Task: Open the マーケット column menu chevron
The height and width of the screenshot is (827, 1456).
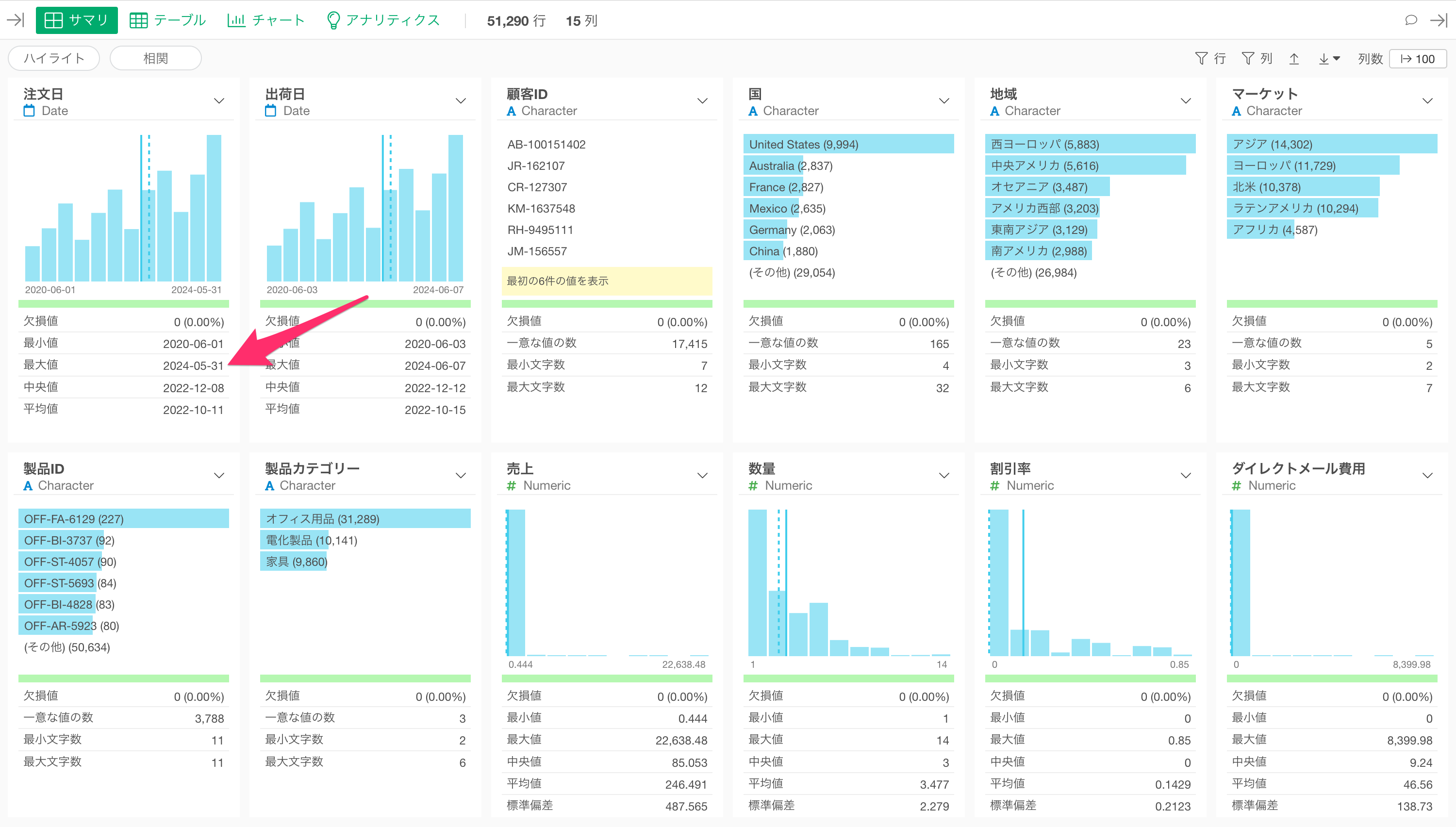Action: (x=1427, y=101)
